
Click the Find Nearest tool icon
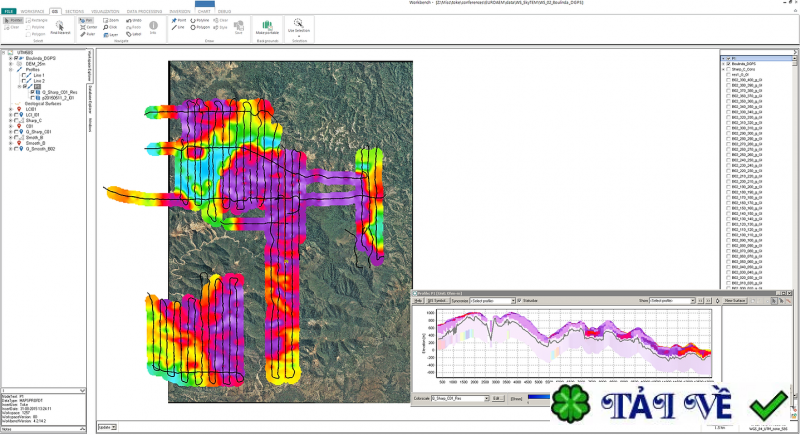[x=58, y=26]
